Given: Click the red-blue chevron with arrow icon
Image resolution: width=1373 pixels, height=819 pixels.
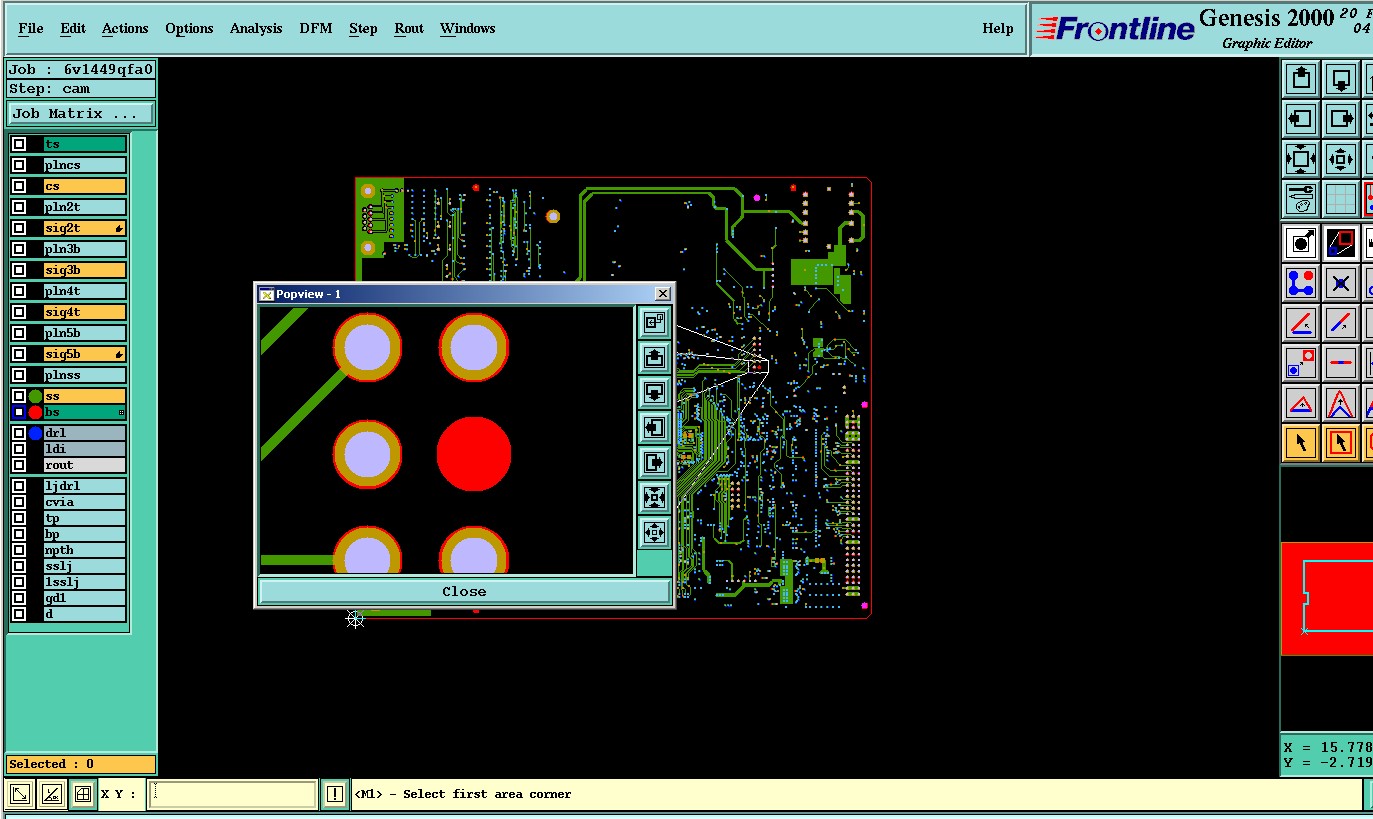Looking at the screenshot, I should [1341, 403].
